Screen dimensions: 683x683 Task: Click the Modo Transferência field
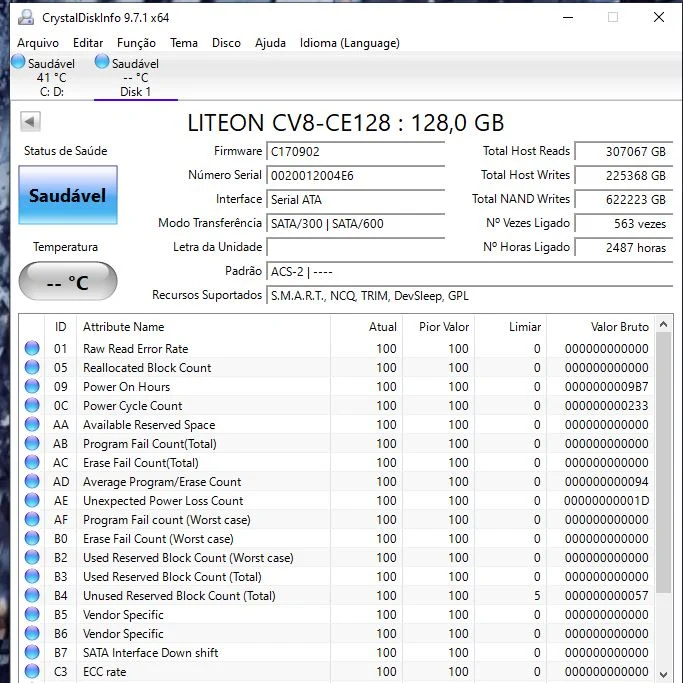(355, 223)
